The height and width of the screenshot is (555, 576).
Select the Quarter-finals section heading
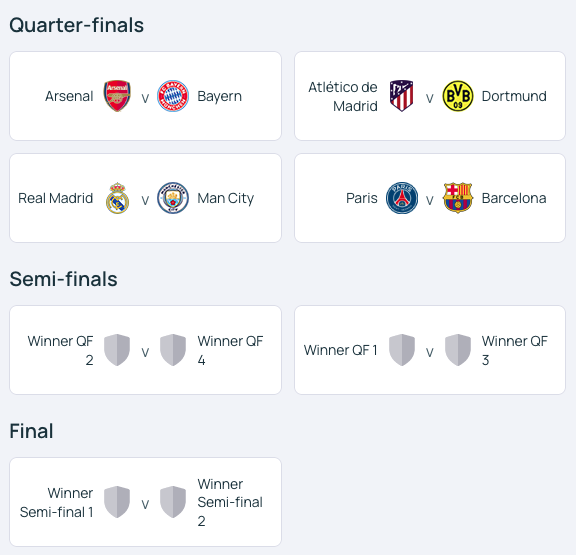click(76, 25)
